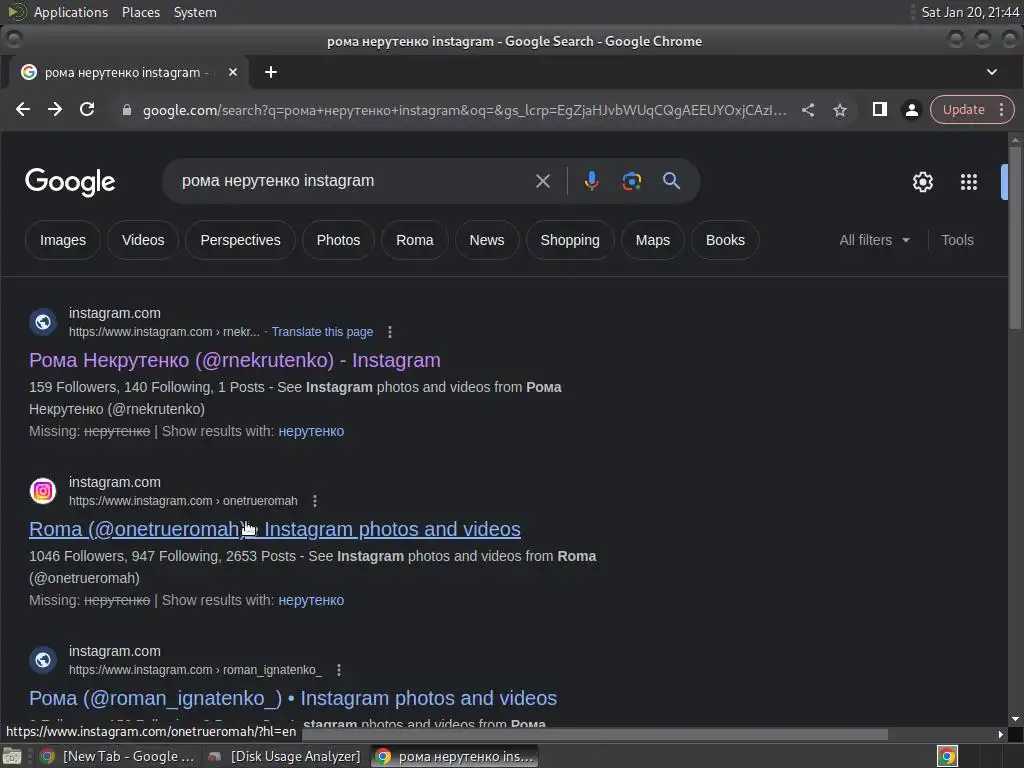
Task: Click globe favicon of roman_ignatenko_ result
Action: pyautogui.click(x=43, y=660)
